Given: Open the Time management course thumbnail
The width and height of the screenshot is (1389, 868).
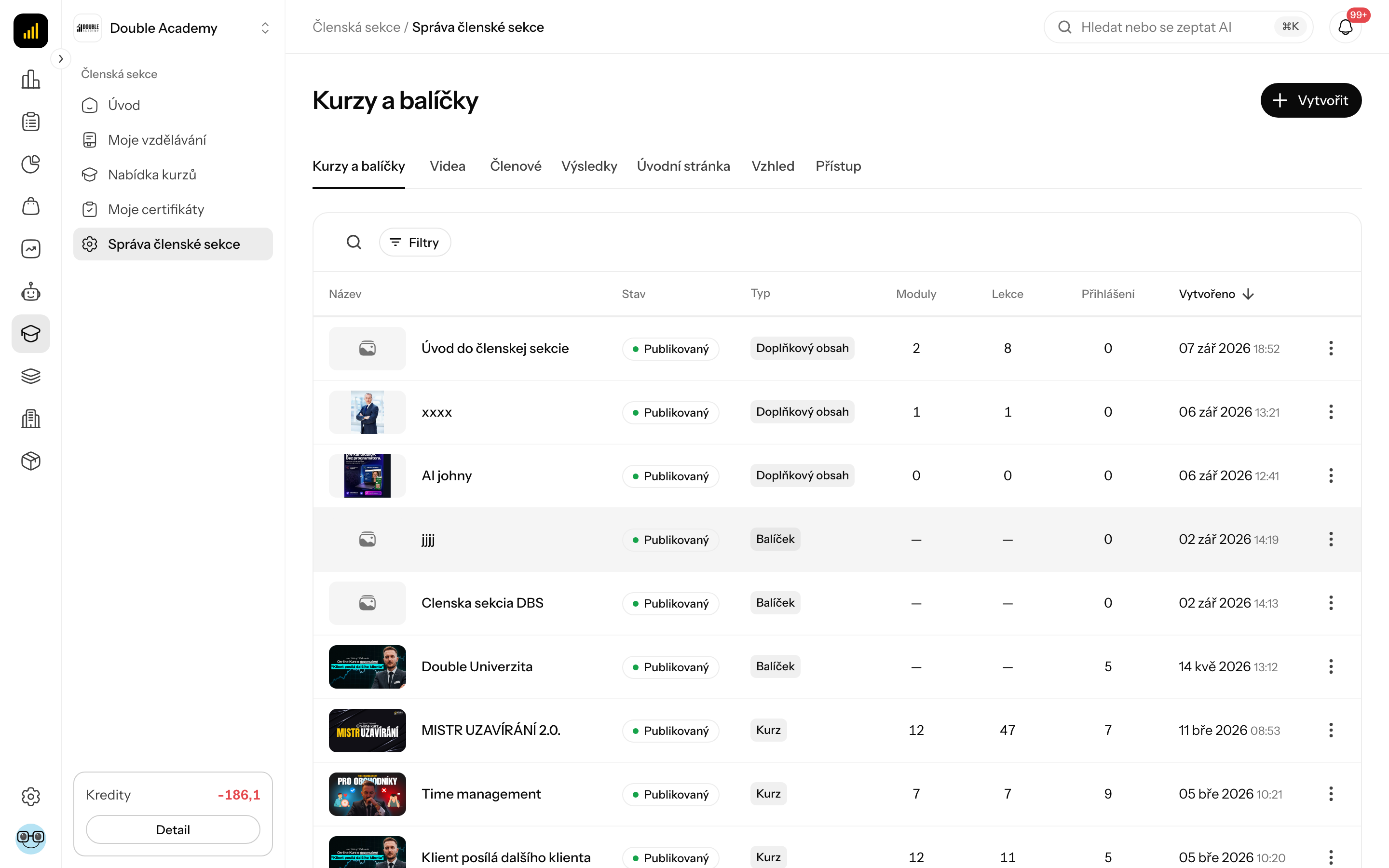Looking at the screenshot, I should tap(367, 794).
